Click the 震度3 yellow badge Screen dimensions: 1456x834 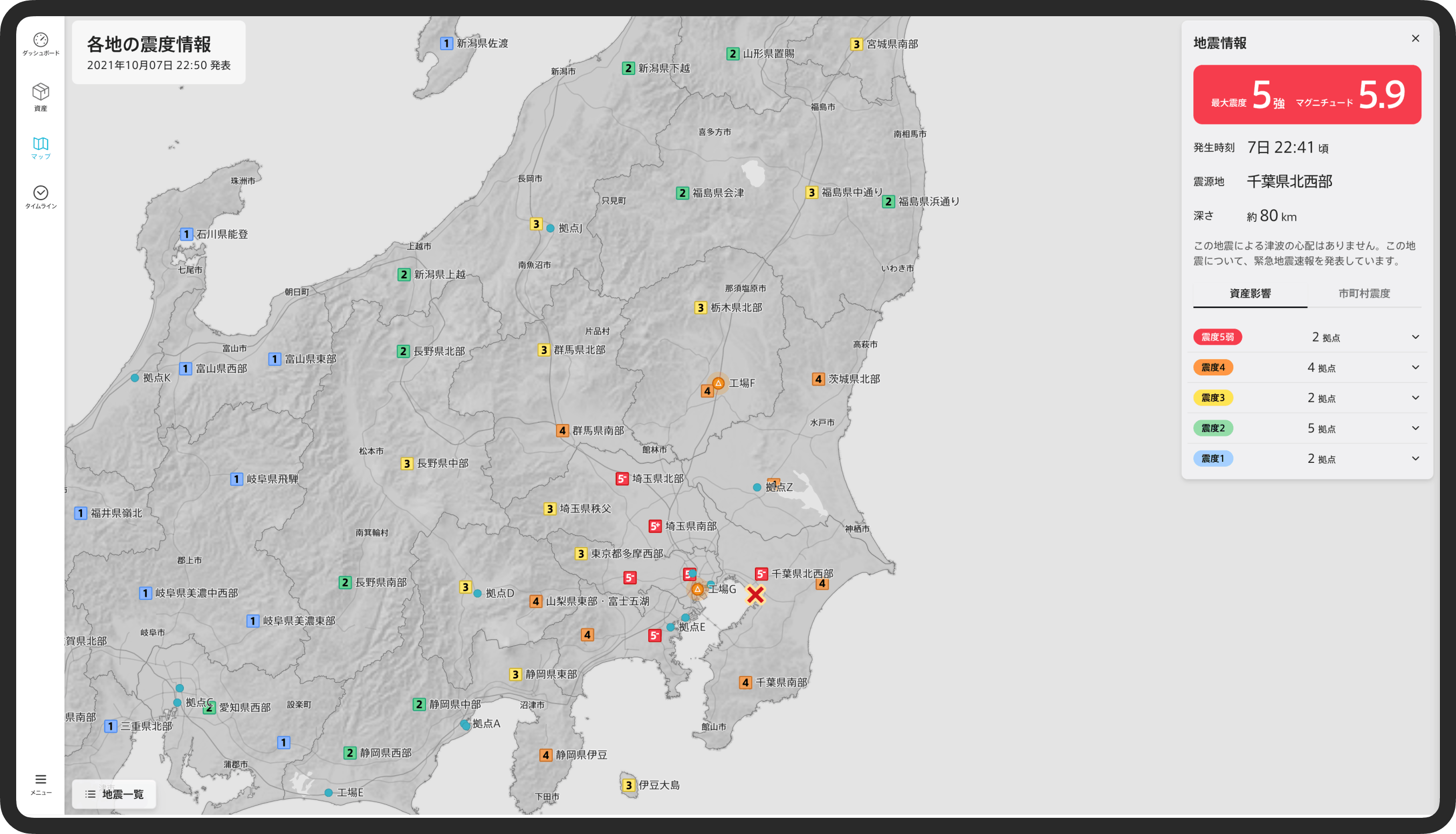1213,398
